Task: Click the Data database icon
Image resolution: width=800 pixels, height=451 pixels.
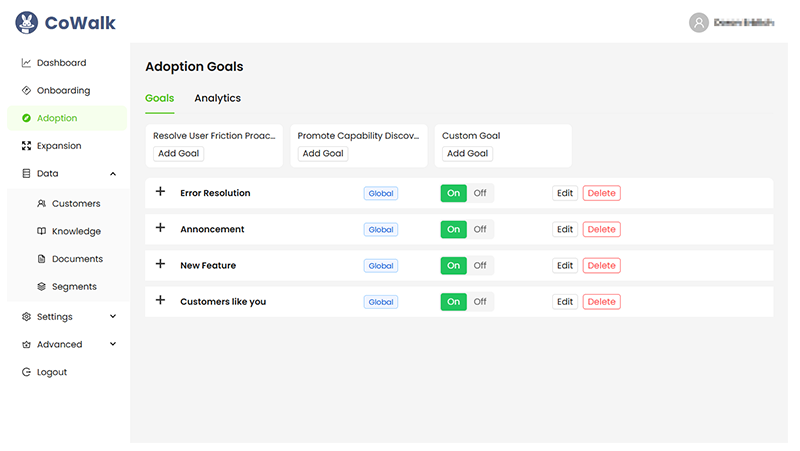Action: tap(26, 173)
